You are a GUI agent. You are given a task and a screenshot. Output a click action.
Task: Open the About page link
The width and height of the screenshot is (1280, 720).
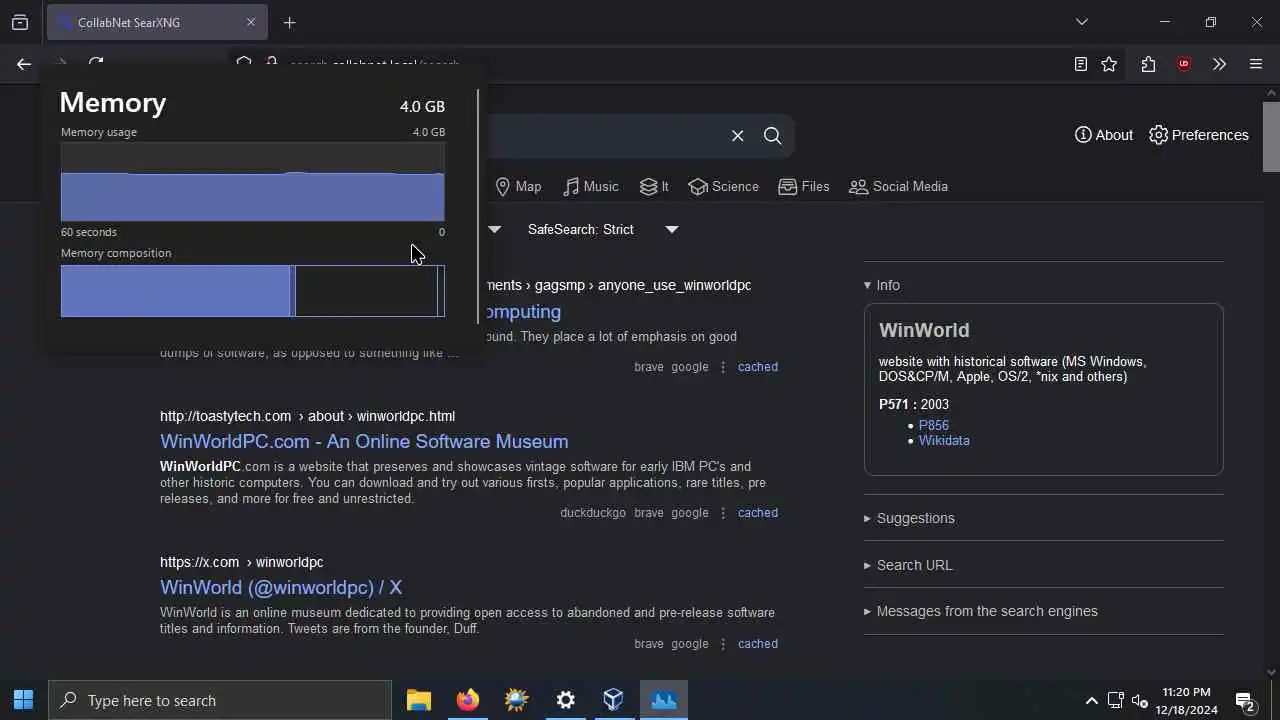click(x=1104, y=135)
